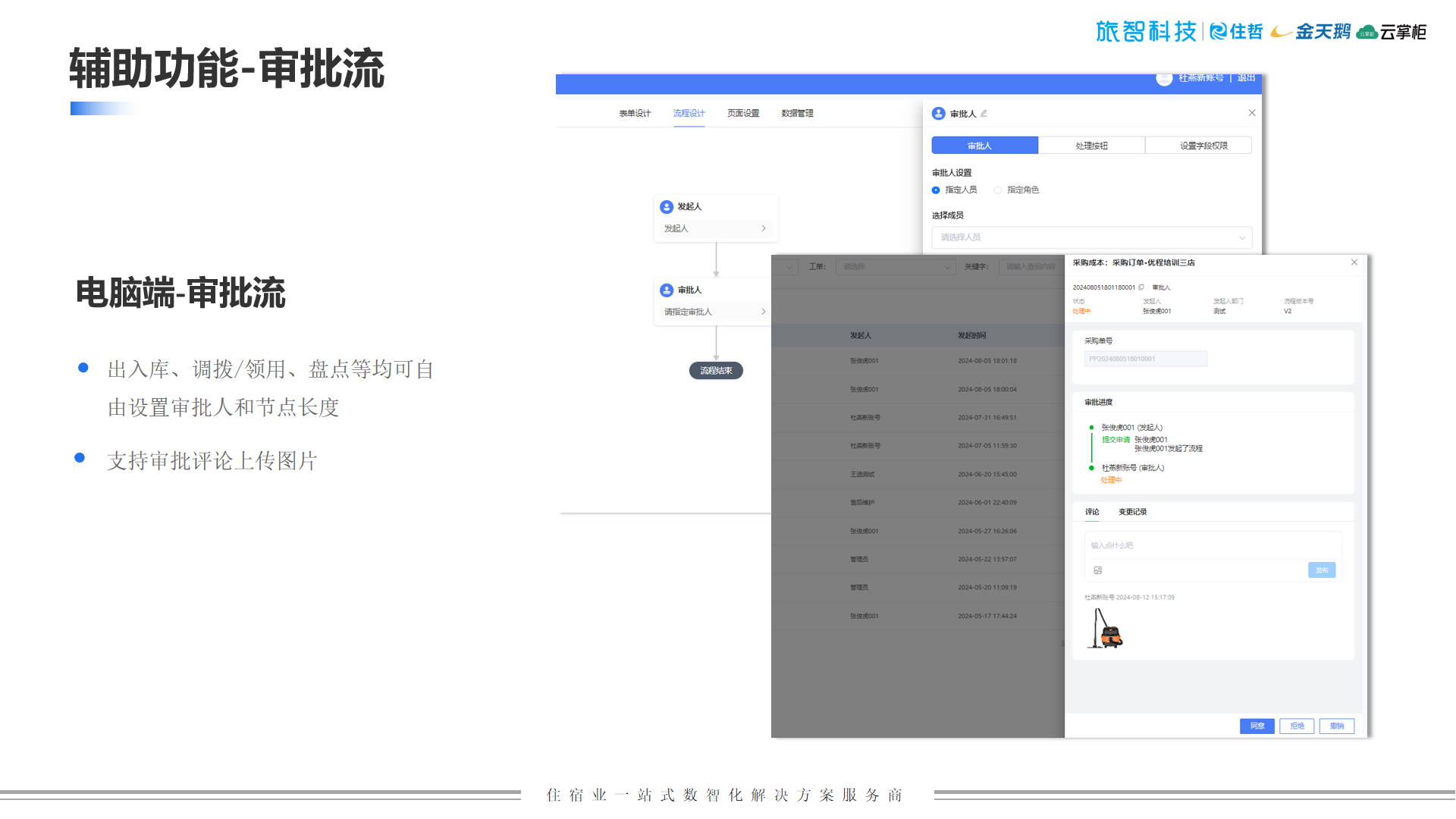Click the user avatar in top blue bar
This screenshot has height=819, width=1456.
pos(1163,78)
